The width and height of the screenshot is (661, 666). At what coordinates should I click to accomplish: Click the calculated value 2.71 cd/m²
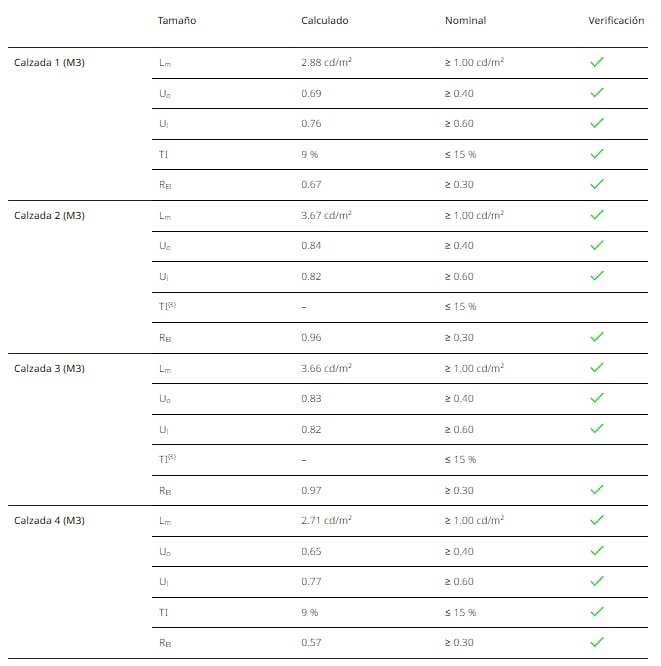click(326, 520)
